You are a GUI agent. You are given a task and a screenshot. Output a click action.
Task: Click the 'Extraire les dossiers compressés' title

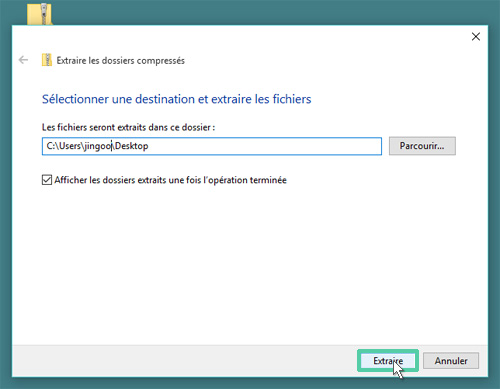click(120, 61)
